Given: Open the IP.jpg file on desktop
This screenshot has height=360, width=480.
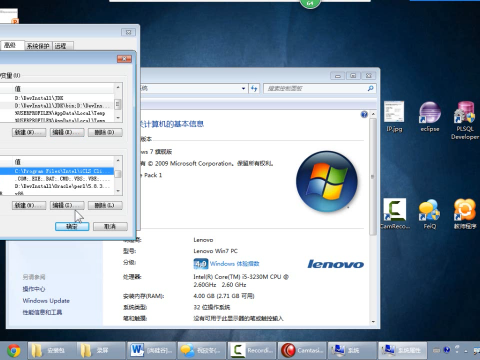Looking at the screenshot, I should (x=394, y=117).
